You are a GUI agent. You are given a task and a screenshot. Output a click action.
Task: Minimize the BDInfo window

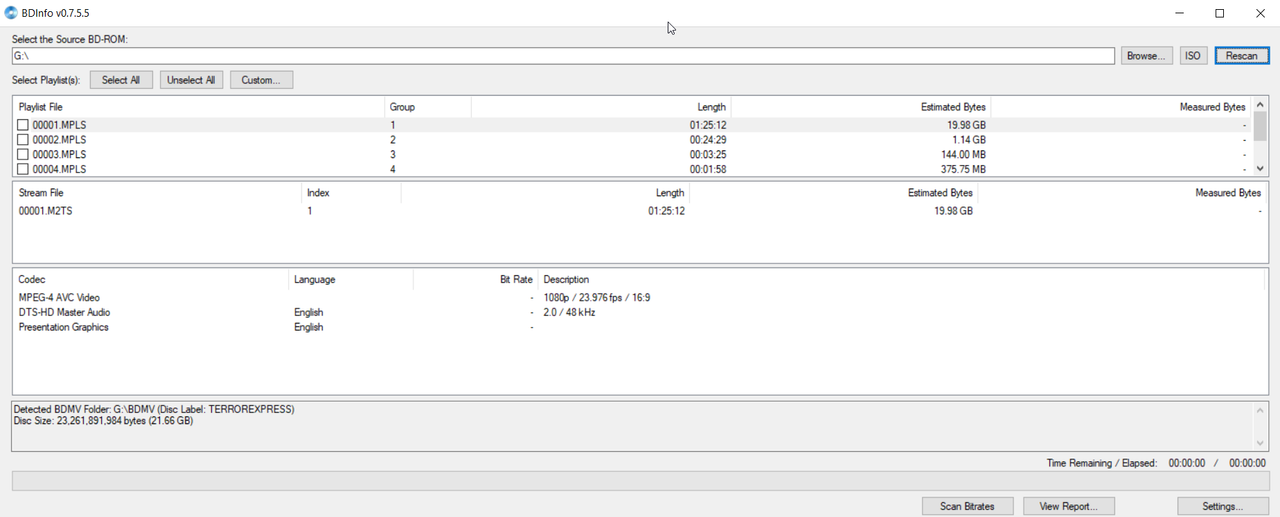point(1179,13)
